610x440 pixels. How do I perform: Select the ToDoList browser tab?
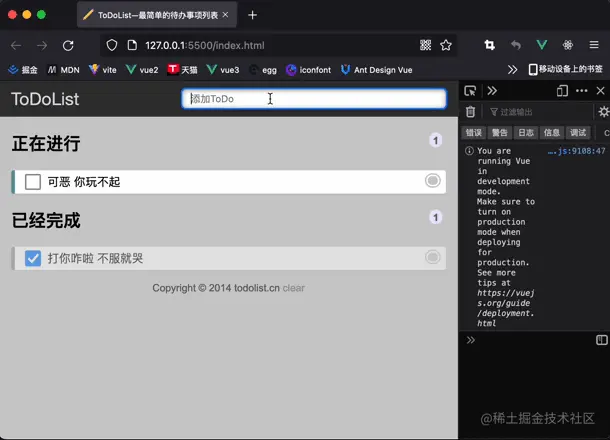[157, 15]
